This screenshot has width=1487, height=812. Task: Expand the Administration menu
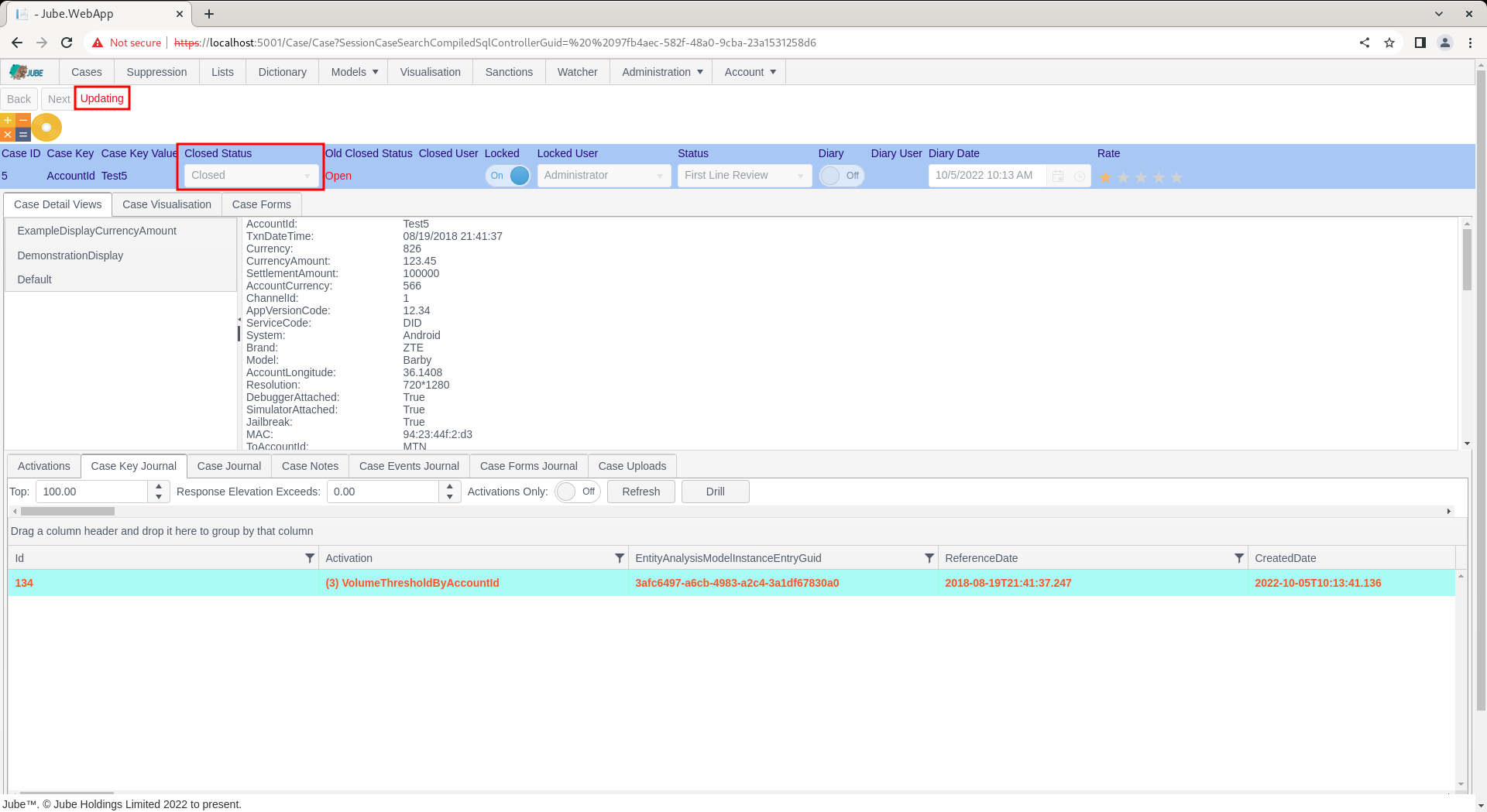click(x=662, y=72)
